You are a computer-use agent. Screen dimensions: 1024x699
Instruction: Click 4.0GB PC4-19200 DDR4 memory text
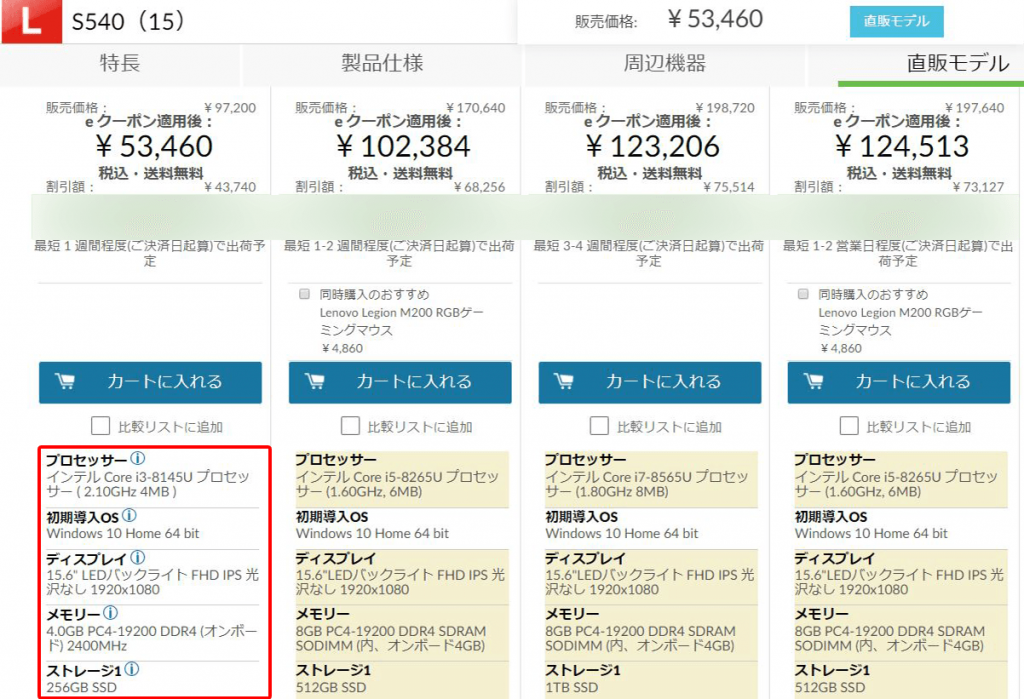pyautogui.click(x=152, y=638)
